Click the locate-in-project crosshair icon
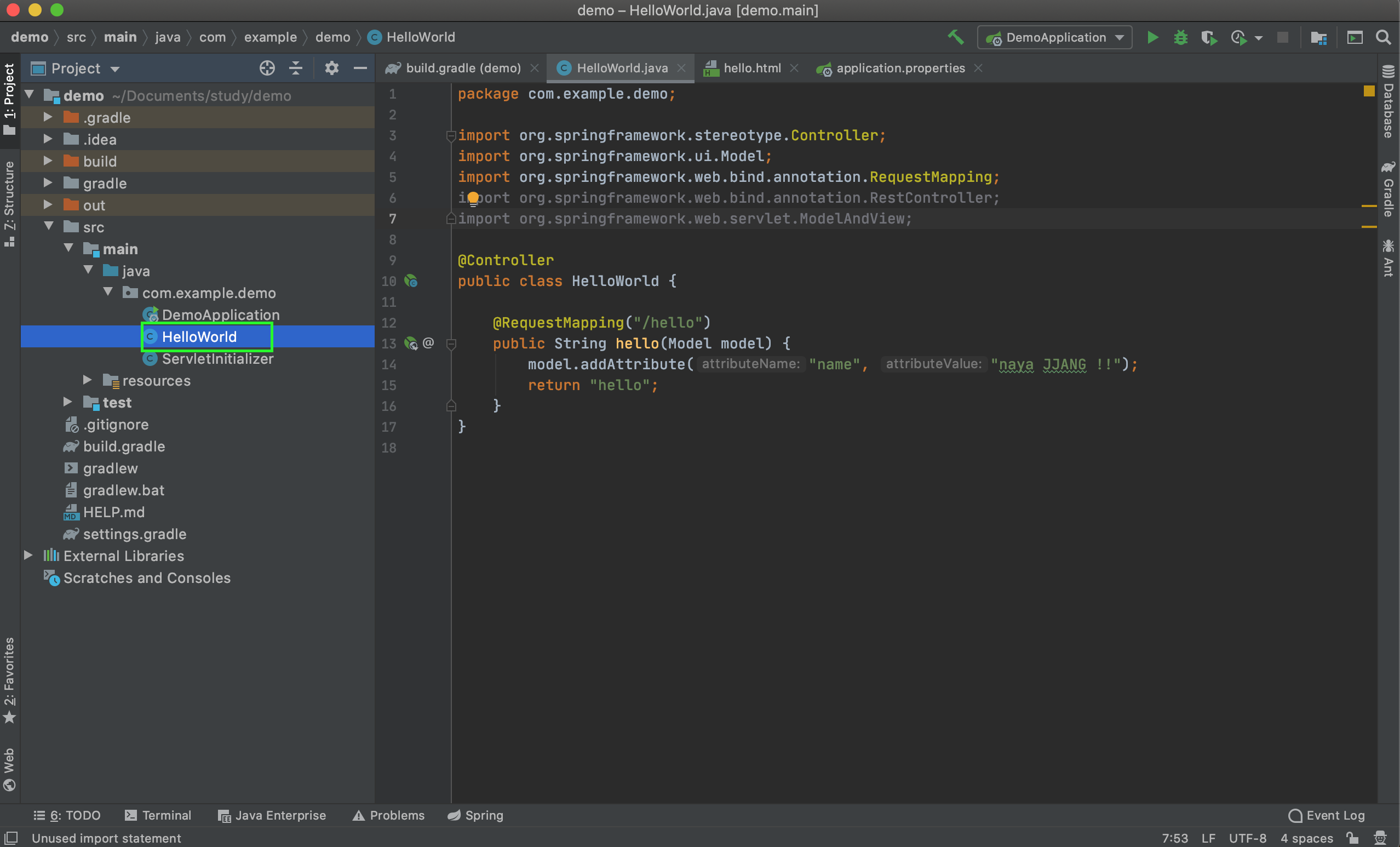Screen dimensions: 1400x847 (267, 68)
